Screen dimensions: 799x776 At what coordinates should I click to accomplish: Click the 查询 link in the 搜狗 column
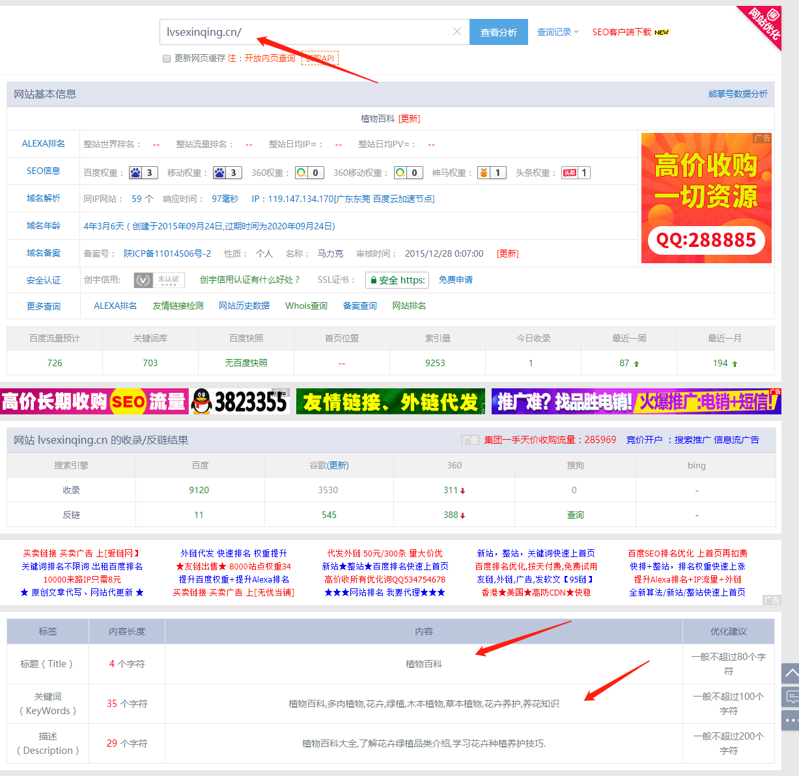click(575, 515)
